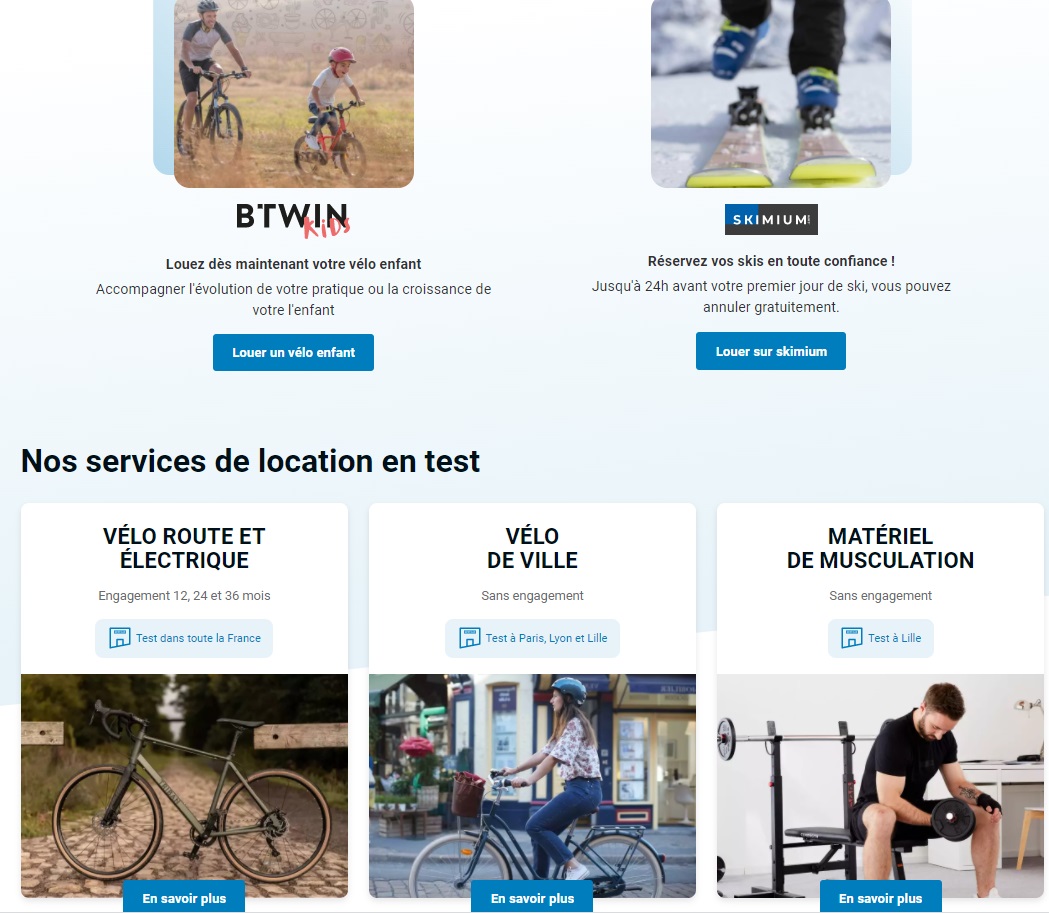Select 'Test à Paris, Lyon et Lille' badge
This screenshot has width=1049, height=913.
point(532,638)
